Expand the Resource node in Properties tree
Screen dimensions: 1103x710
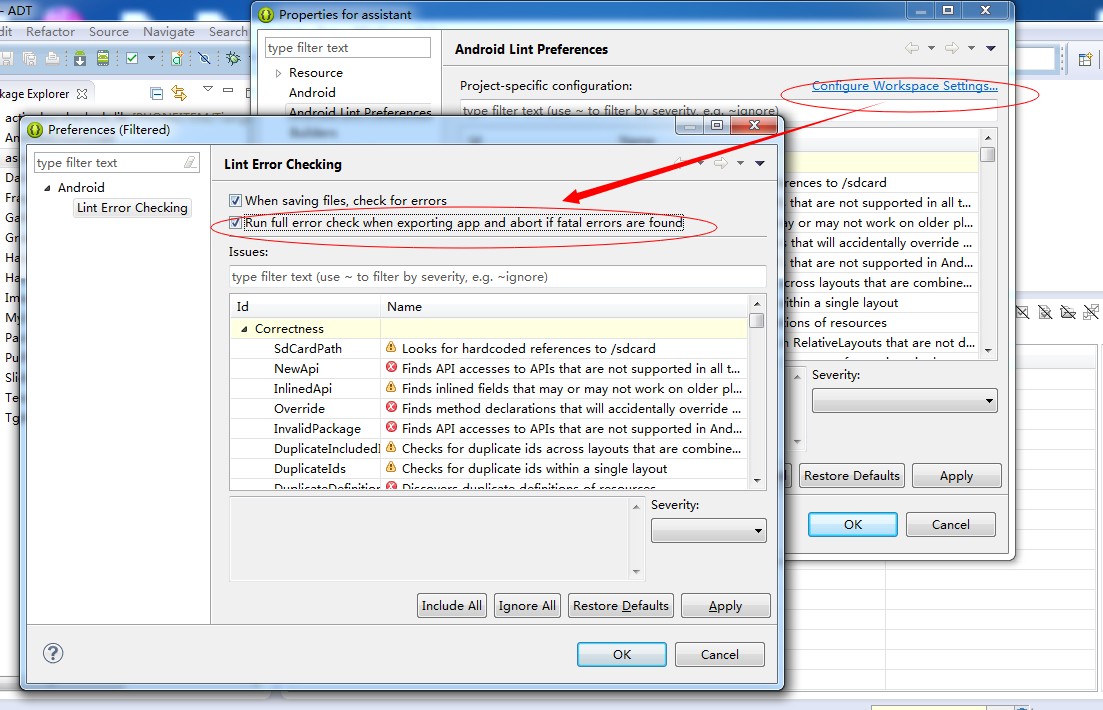tap(279, 73)
